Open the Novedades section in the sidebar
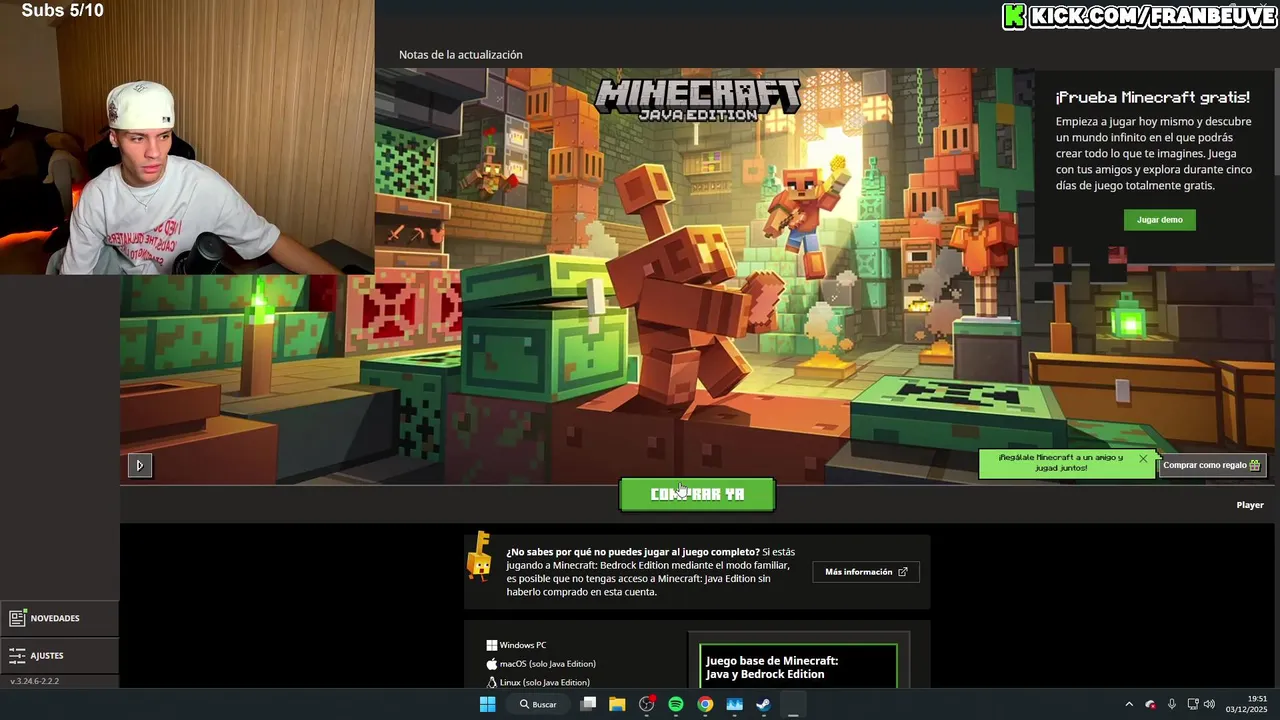Viewport: 1280px width, 720px height. click(x=59, y=618)
